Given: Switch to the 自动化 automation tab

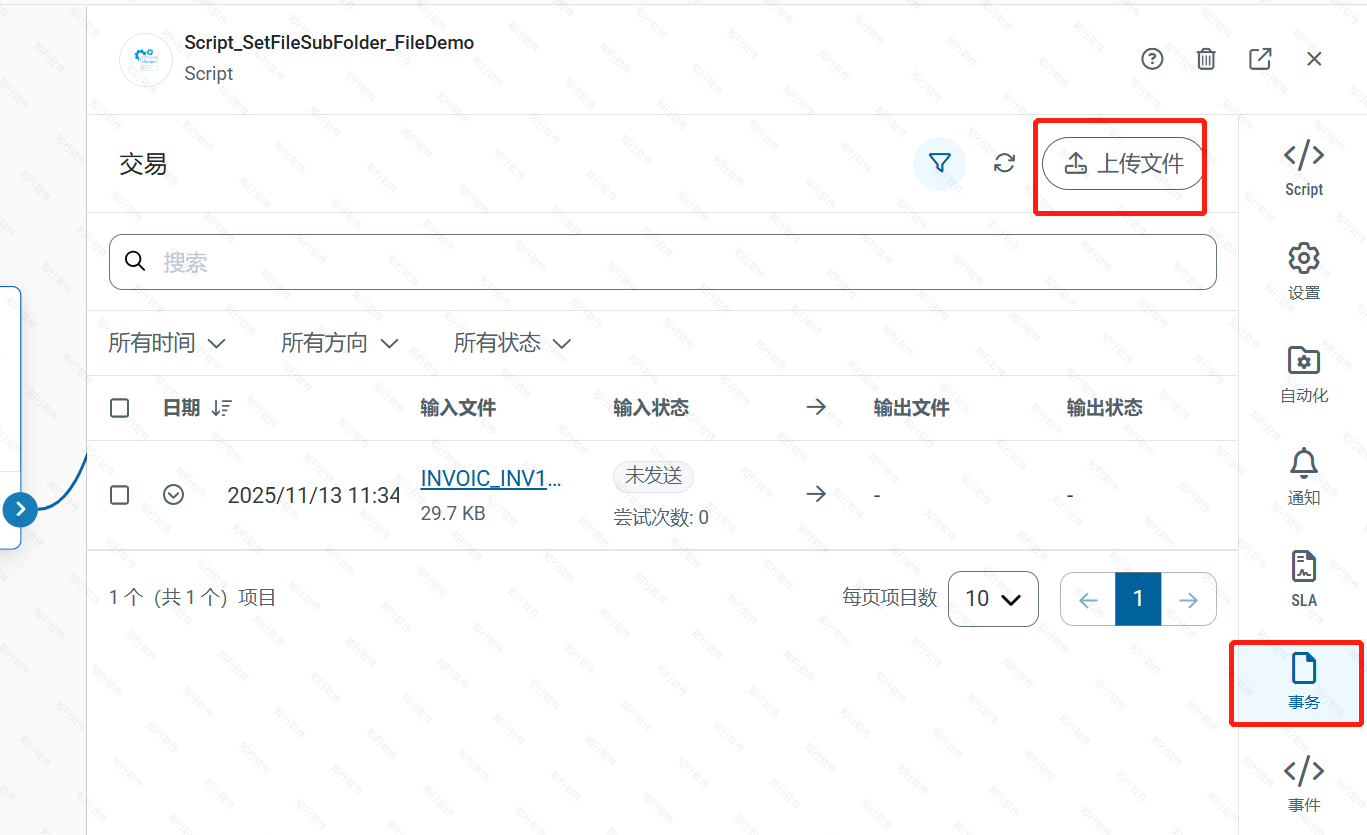Looking at the screenshot, I should tap(1303, 374).
